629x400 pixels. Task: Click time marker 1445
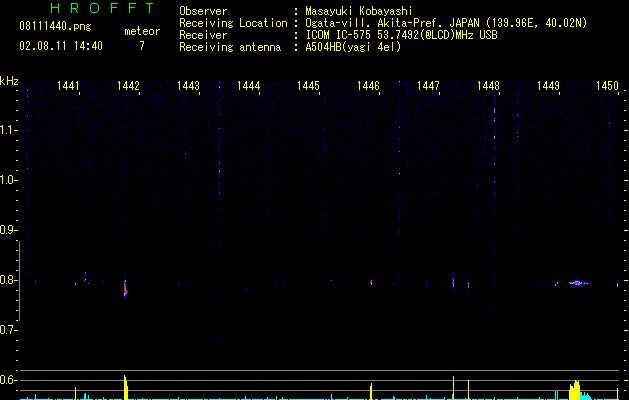click(308, 86)
